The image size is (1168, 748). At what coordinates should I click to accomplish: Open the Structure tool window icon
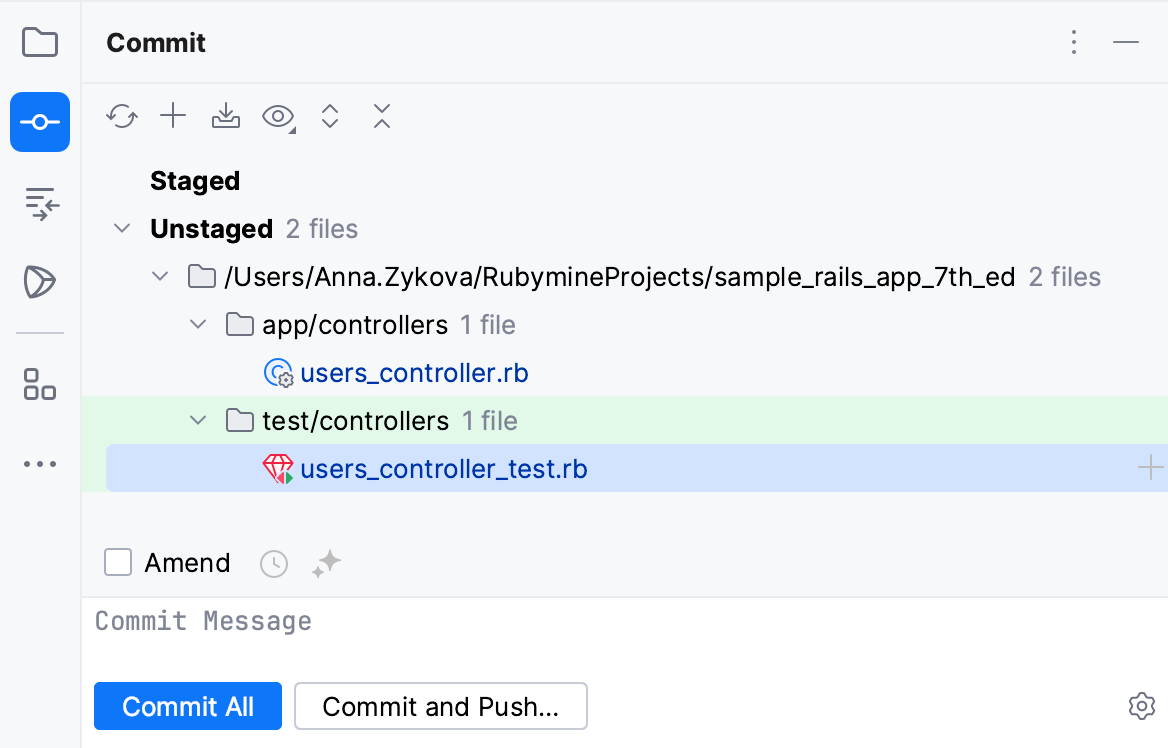[x=40, y=384]
